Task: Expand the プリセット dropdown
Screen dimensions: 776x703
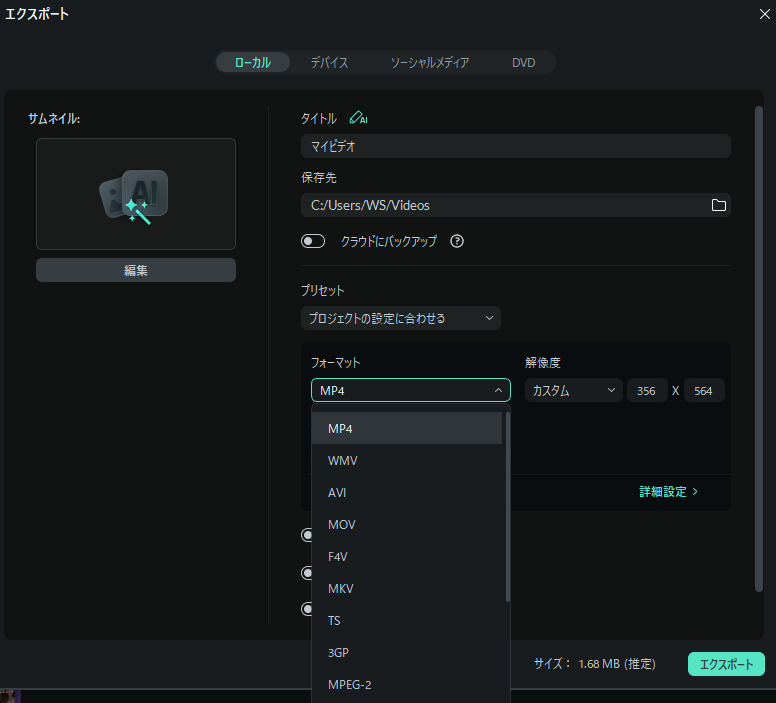Action: click(x=401, y=318)
